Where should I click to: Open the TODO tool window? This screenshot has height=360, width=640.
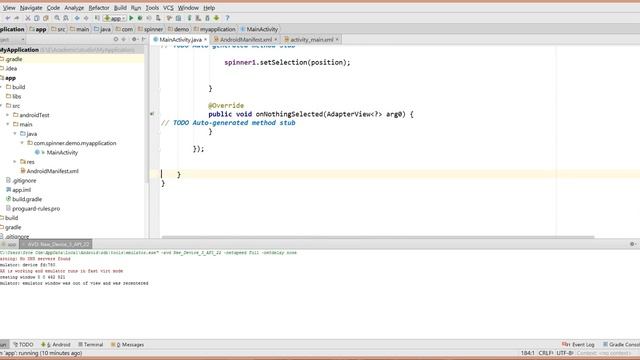(x=23, y=344)
